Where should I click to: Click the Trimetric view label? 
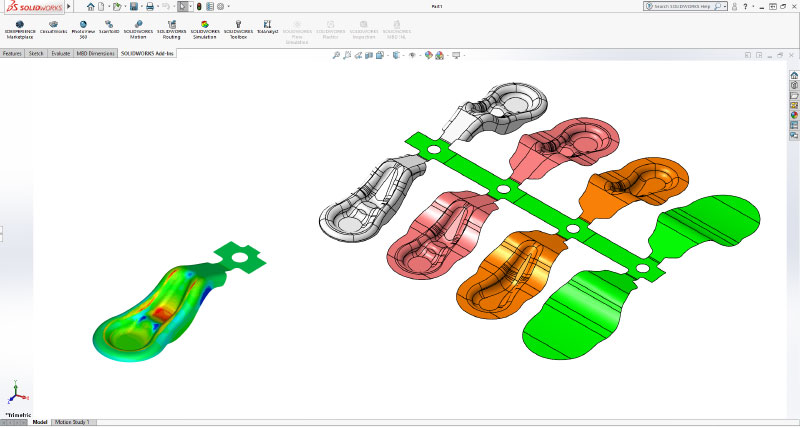18,415
